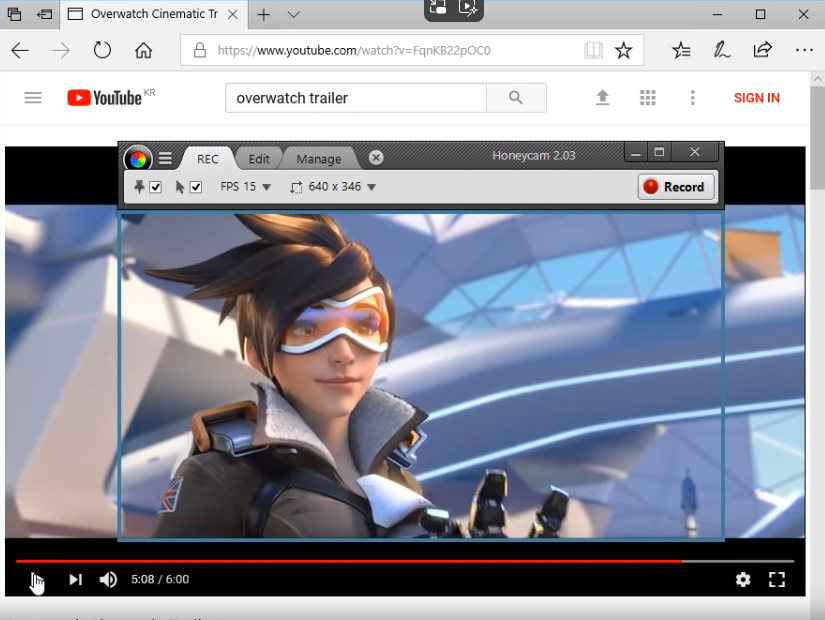Click the YouTube search magnifier button
The height and width of the screenshot is (620, 825).
pos(516,98)
